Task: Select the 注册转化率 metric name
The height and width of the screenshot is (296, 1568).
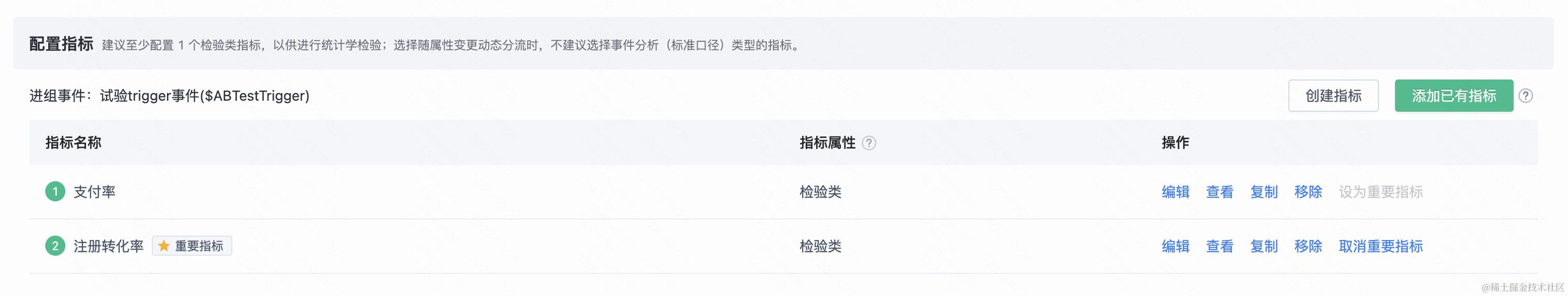Action: tap(108, 246)
